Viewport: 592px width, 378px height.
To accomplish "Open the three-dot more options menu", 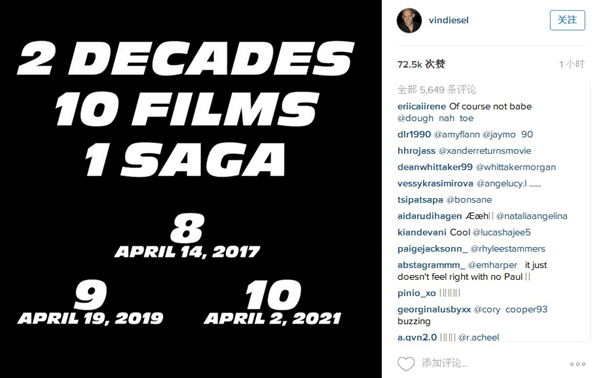I will [577, 364].
